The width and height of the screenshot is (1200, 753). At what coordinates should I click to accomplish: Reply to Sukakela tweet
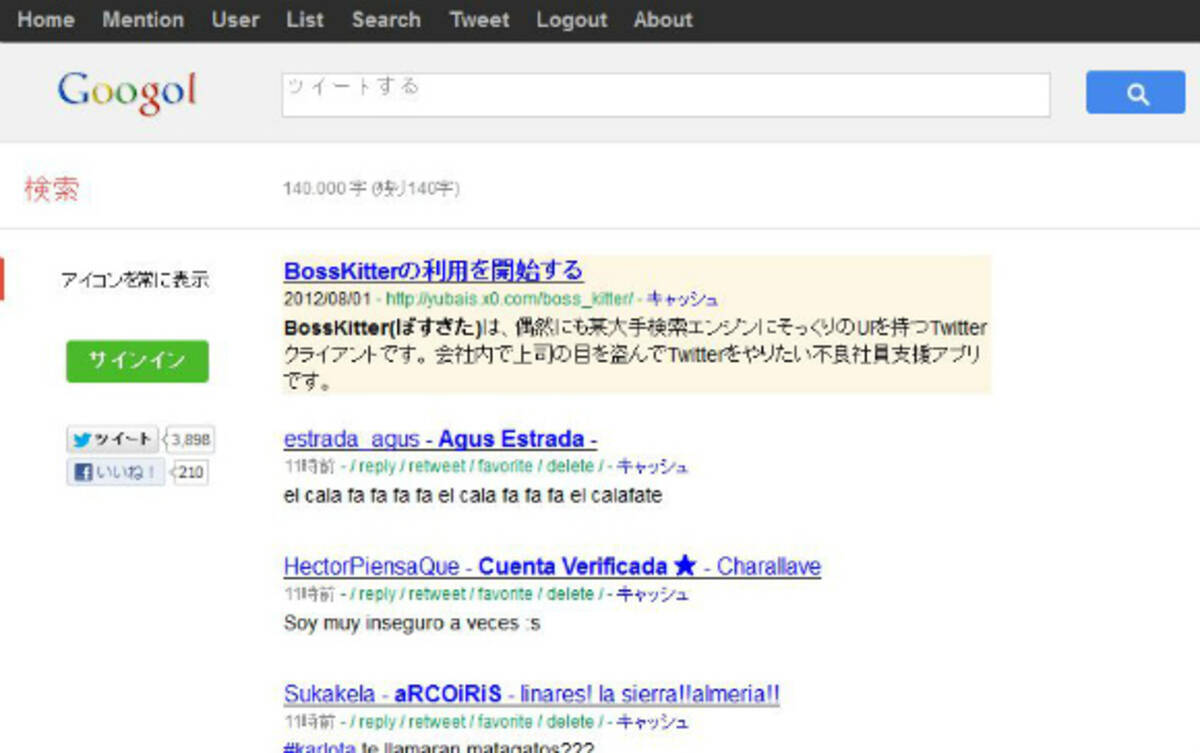(x=377, y=722)
